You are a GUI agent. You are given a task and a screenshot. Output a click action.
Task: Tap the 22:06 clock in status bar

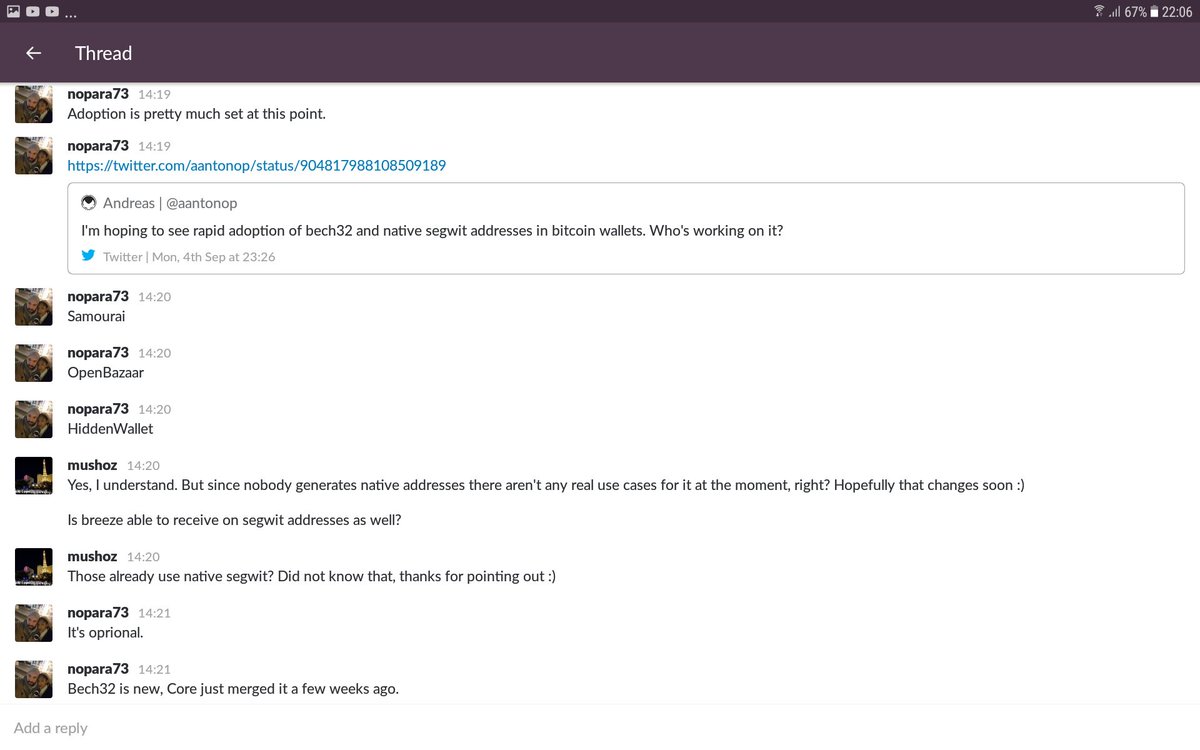click(1177, 11)
